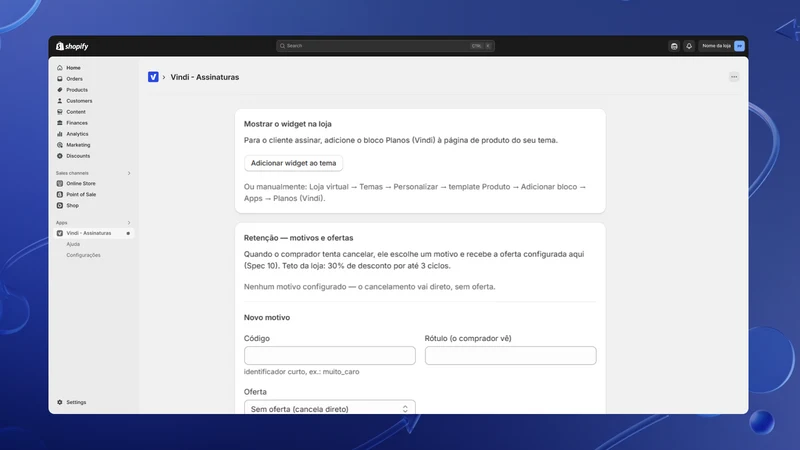The image size is (800, 450).
Task: Click the Retenção — motivos e ofertas heading
Action: tap(298, 238)
